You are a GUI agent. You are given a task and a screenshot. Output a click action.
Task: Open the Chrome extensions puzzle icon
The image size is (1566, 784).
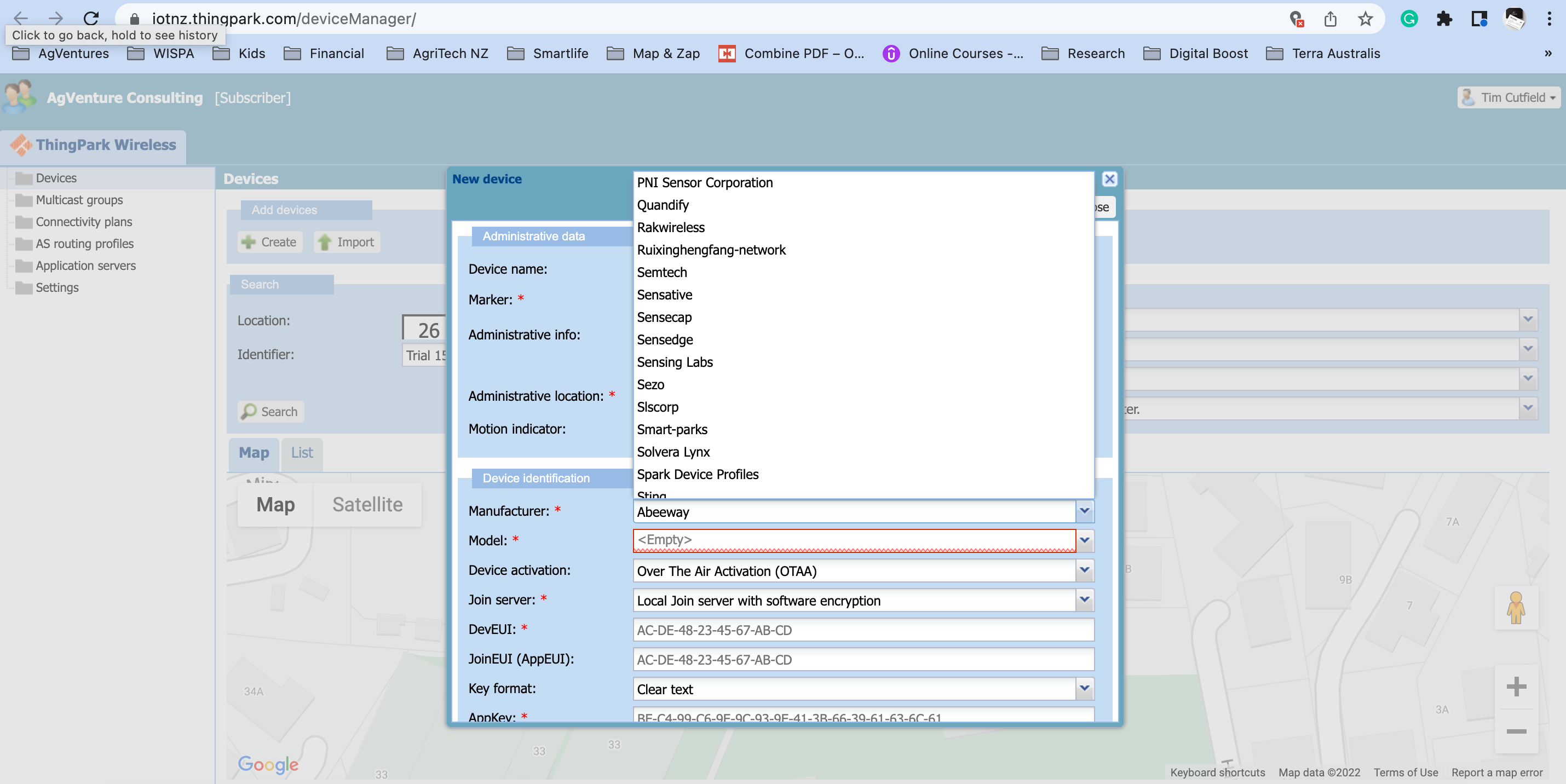click(1444, 19)
